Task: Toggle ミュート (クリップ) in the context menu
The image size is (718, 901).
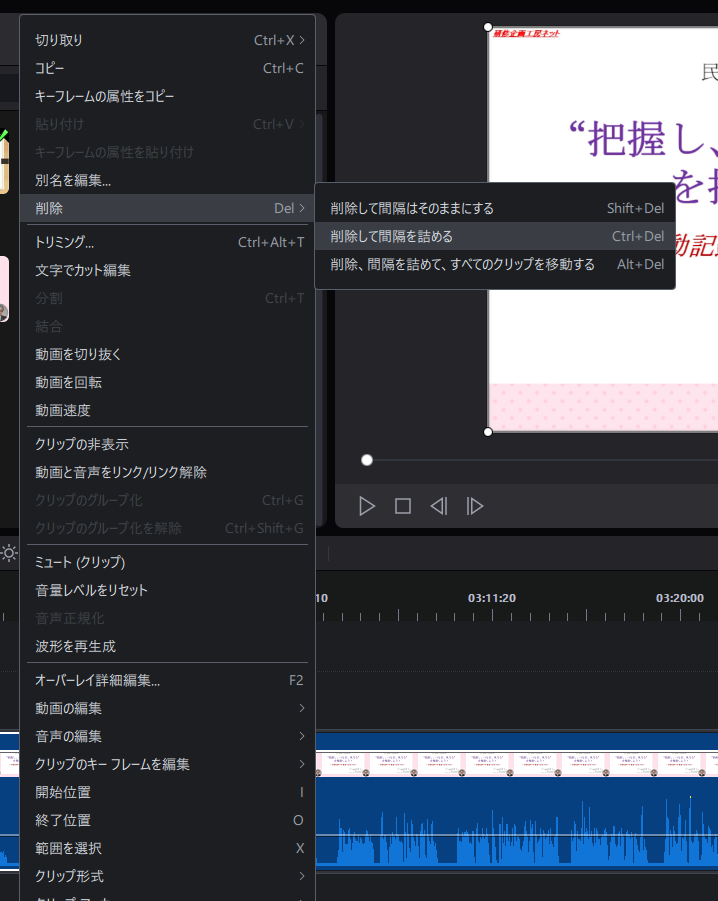Action: 80,562
